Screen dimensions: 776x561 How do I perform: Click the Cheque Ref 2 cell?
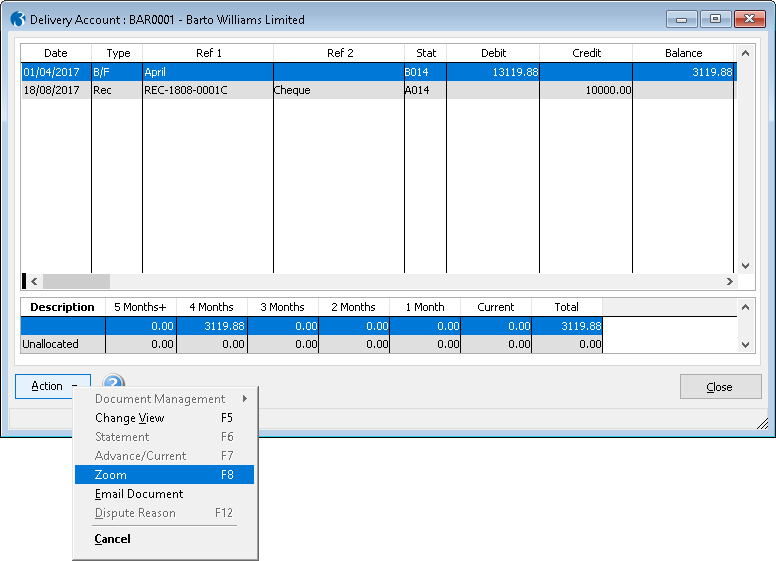coord(339,90)
